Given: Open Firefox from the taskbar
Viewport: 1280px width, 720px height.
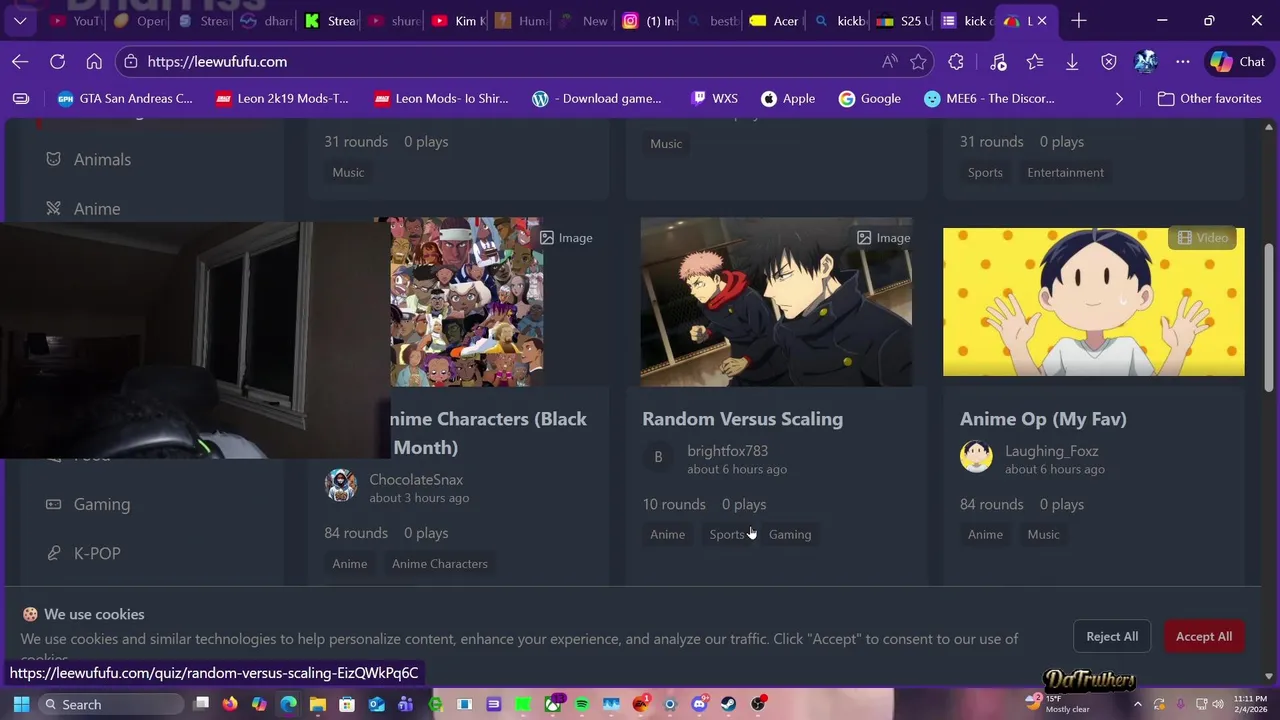Looking at the screenshot, I should tap(230, 704).
